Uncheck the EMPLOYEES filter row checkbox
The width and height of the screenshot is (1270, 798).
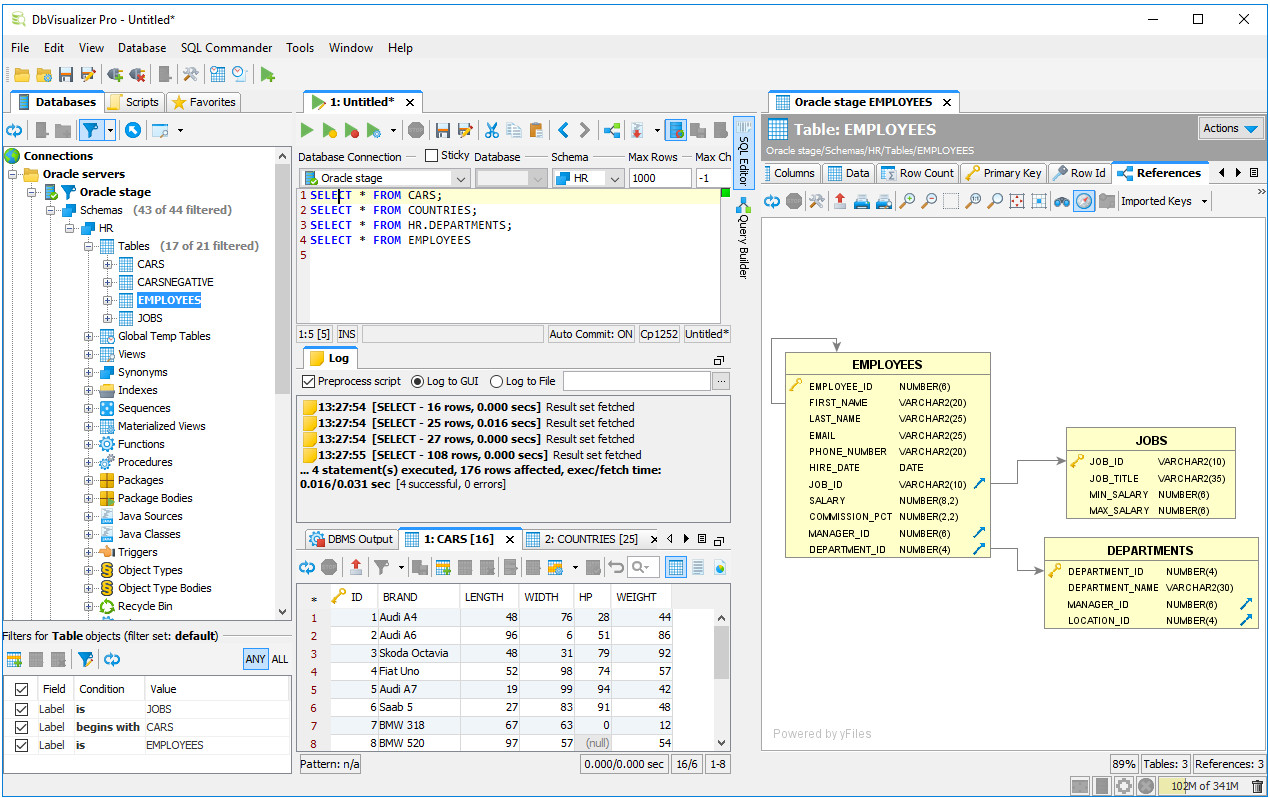pos(21,745)
